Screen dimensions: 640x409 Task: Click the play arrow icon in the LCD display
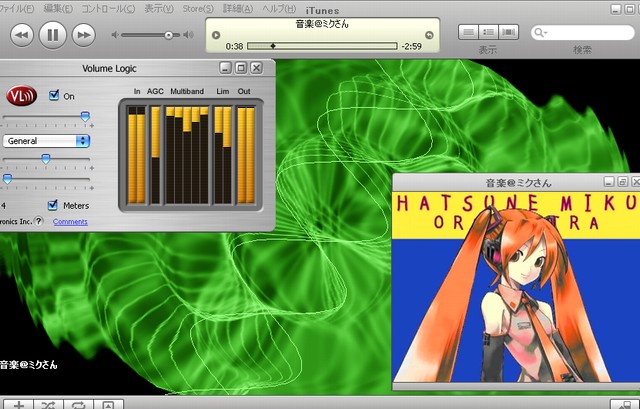(x=216, y=35)
